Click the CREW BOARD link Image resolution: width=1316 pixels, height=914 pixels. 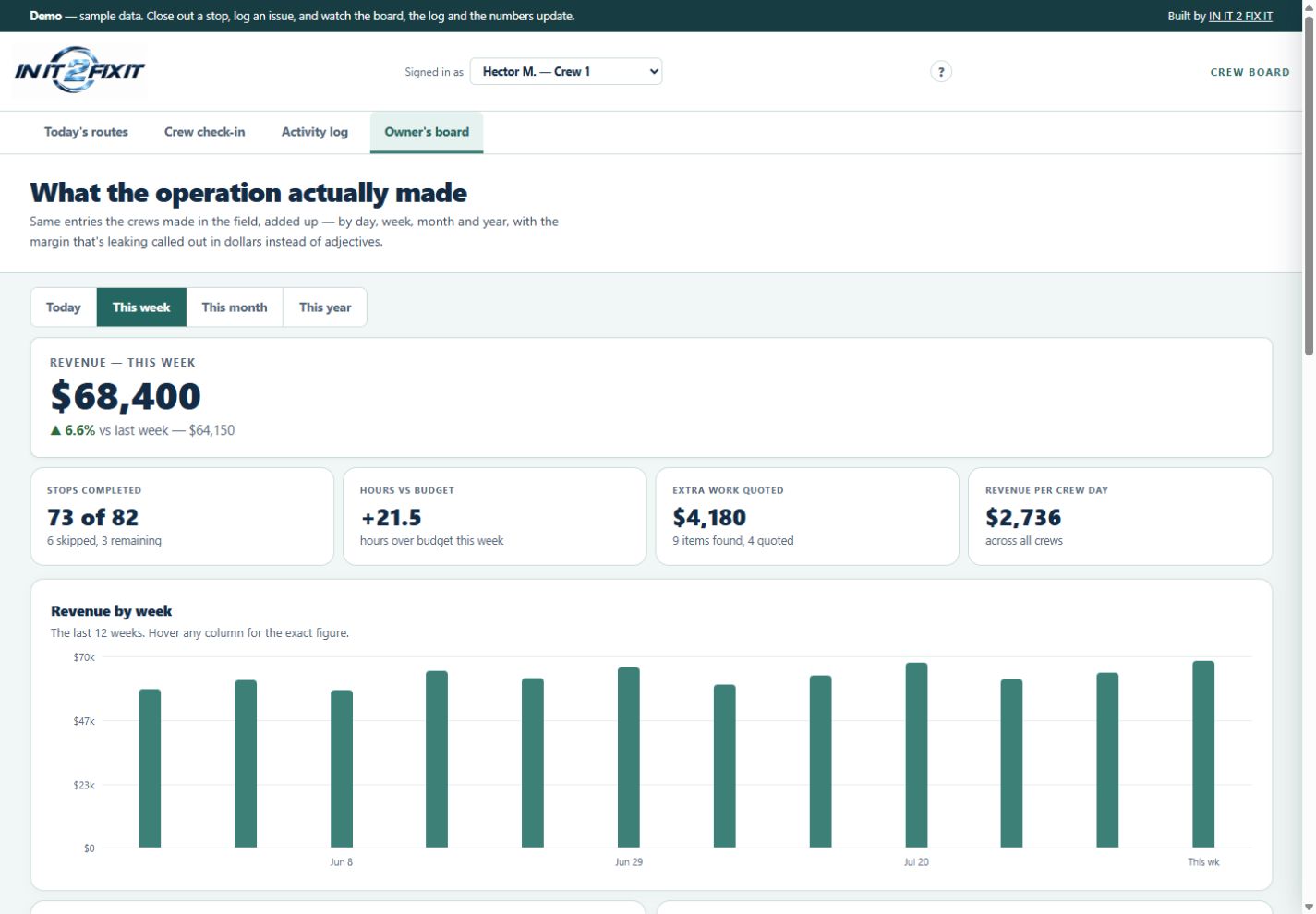[1250, 72]
